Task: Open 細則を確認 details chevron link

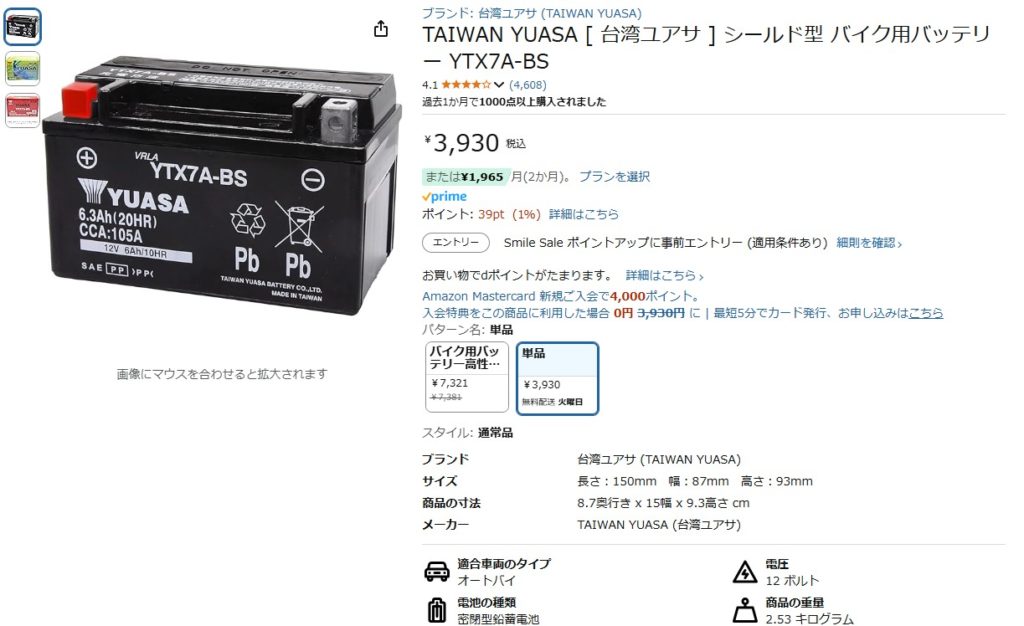Action: (869, 243)
